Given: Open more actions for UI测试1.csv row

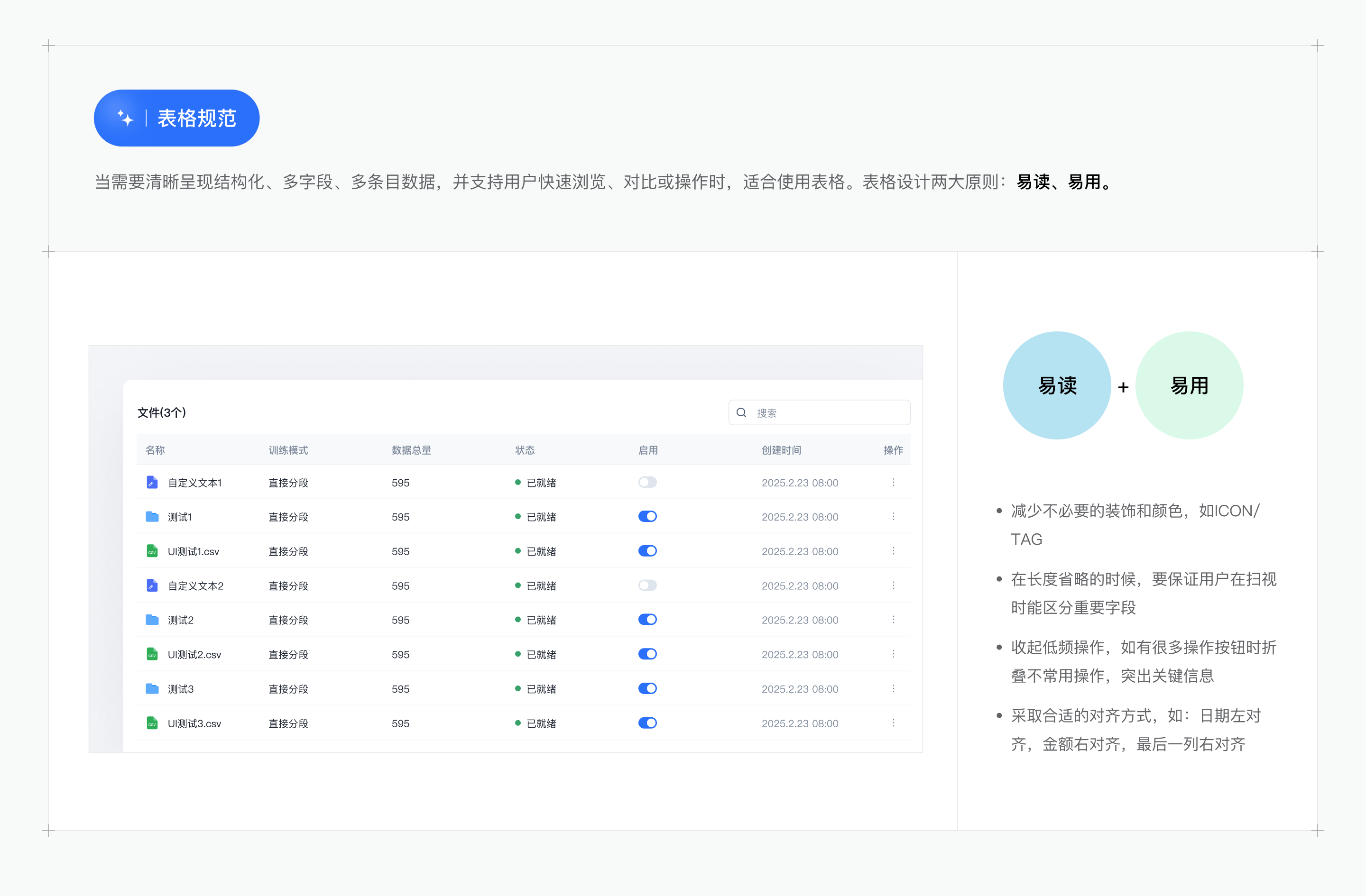Looking at the screenshot, I should [893, 551].
